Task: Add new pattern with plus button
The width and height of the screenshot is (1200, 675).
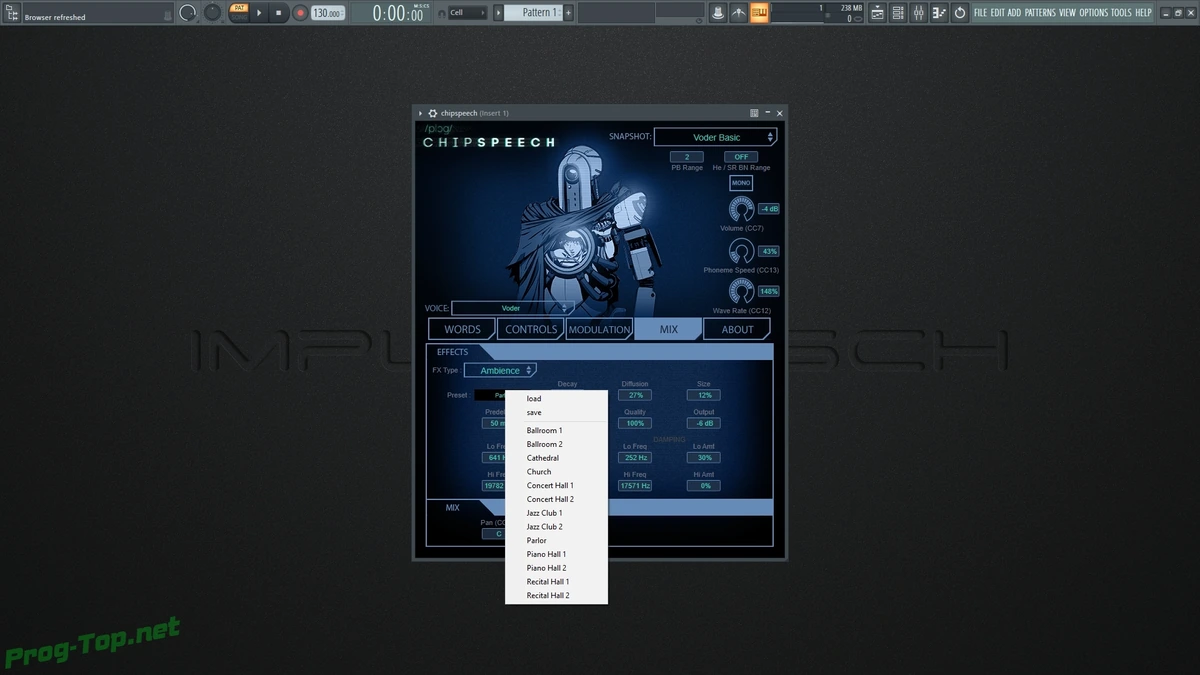Action: 569,13
